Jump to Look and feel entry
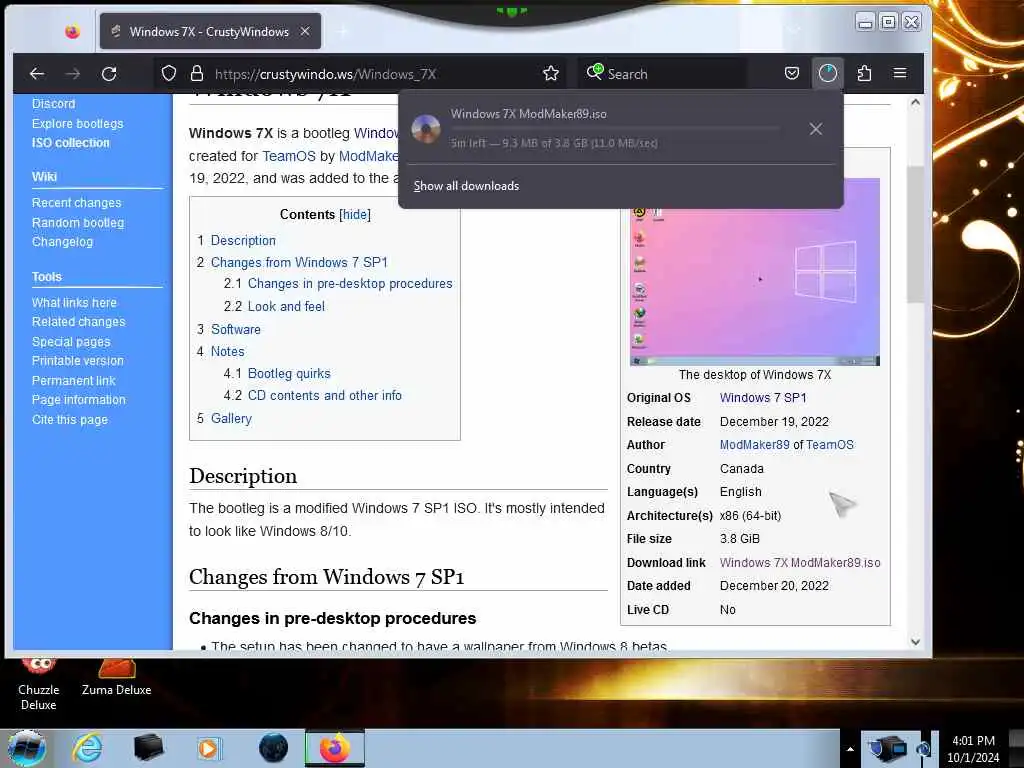Image resolution: width=1024 pixels, height=768 pixels. [286, 306]
